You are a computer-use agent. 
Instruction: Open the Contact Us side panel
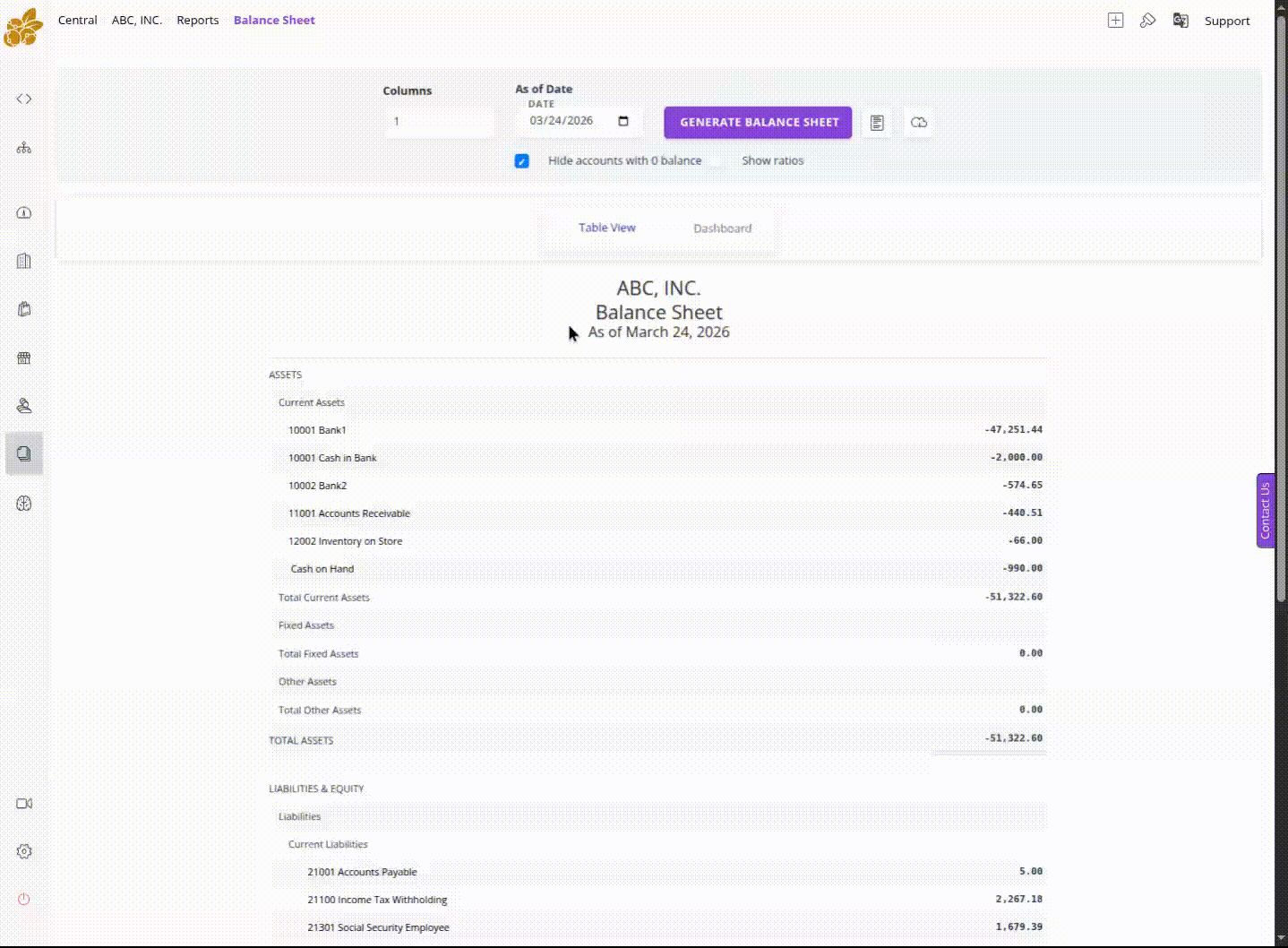coord(1264,510)
